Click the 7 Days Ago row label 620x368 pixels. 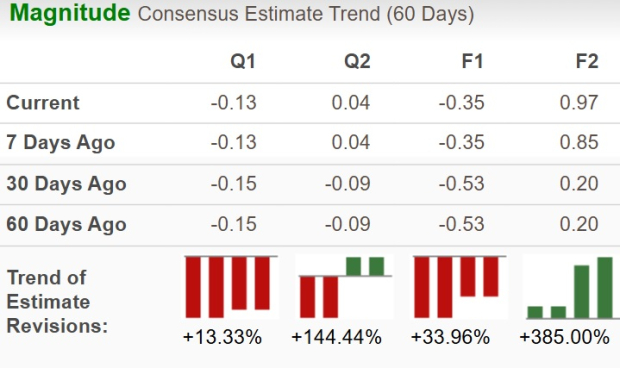pyautogui.click(x=60, y=143)
